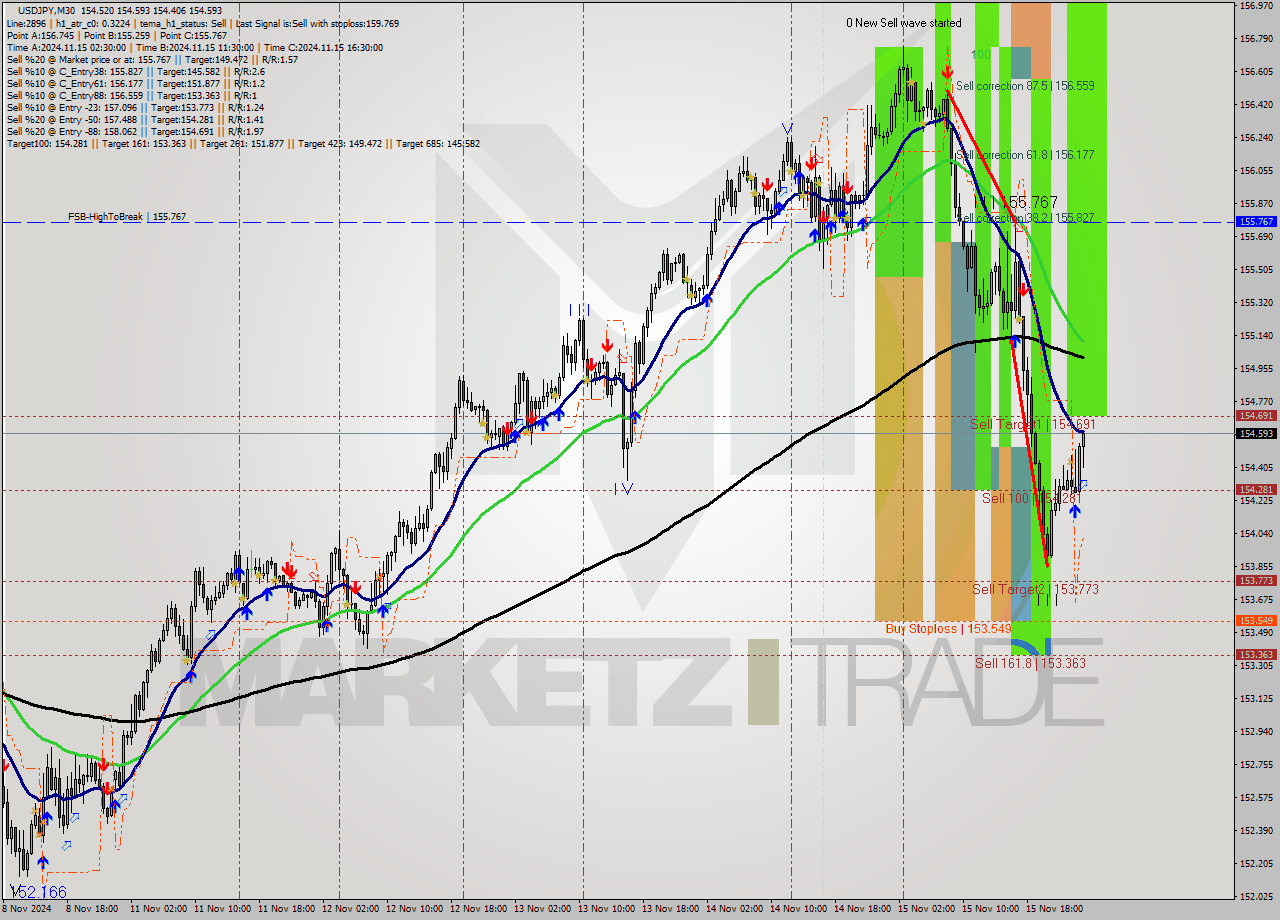This screenshot has height=920, width=1280.
Task: Click the blue 155.767 price tag on axis
Action: (1256, 222)
